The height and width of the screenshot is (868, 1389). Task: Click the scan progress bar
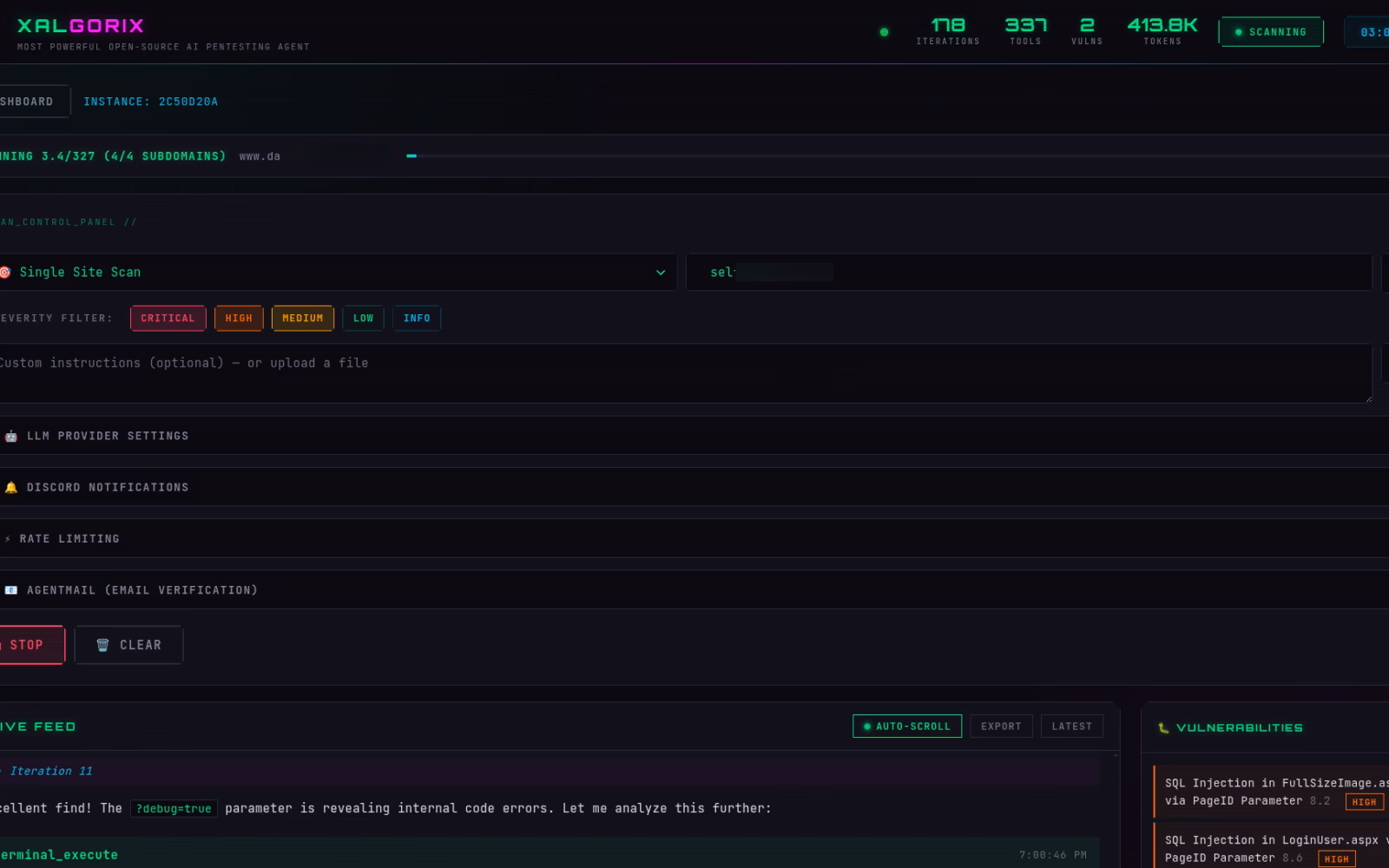pos(898,156)
